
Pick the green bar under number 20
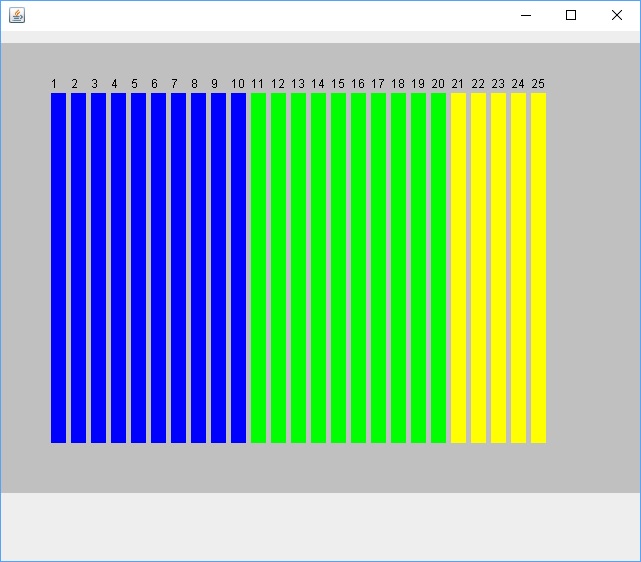[x=438, y=267]
